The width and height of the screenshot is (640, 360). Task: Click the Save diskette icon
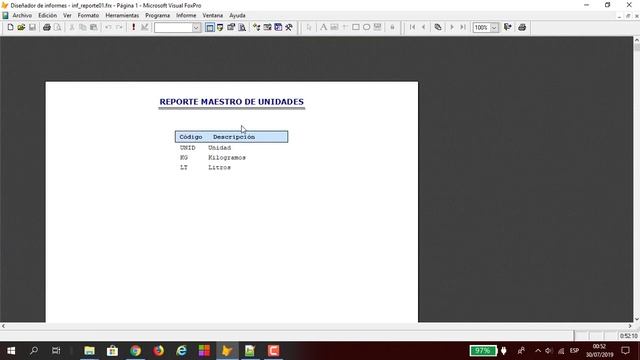tap(32, 27)
